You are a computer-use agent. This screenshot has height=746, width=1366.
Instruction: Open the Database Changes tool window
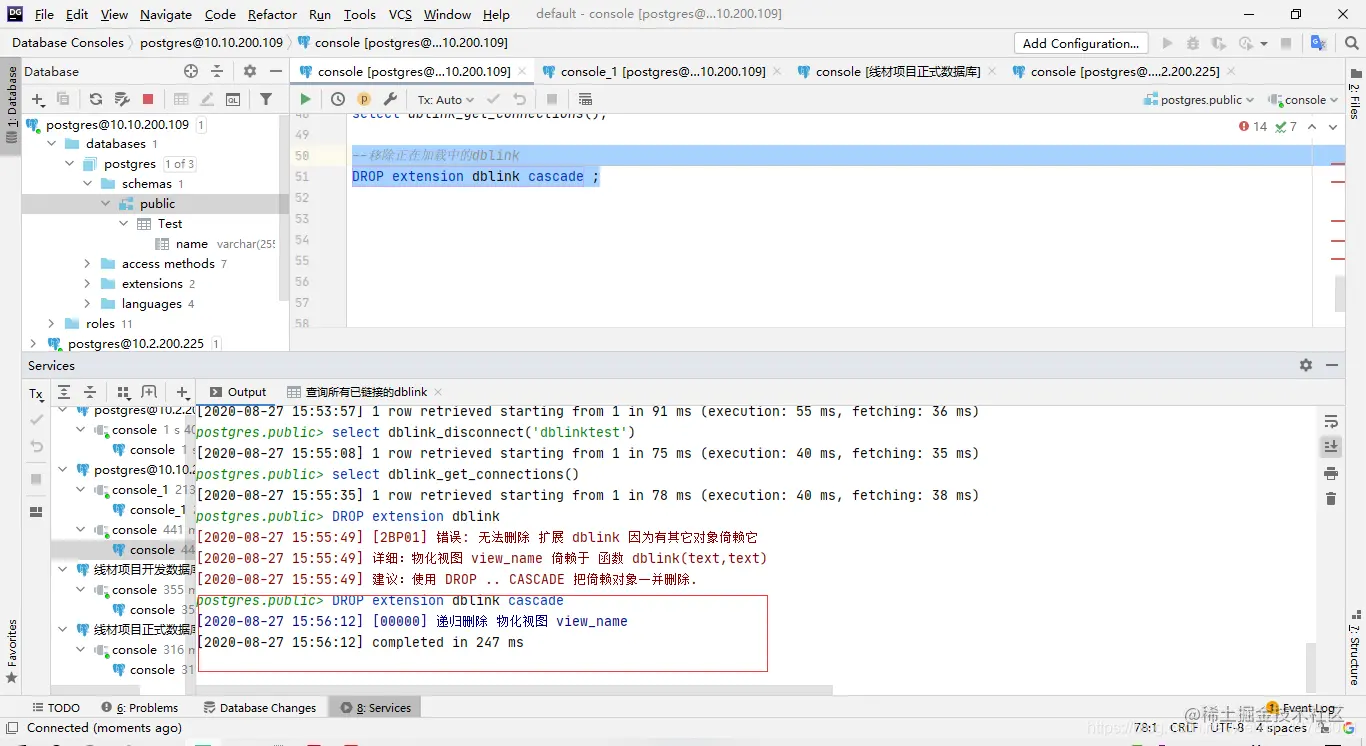(260, 707)
